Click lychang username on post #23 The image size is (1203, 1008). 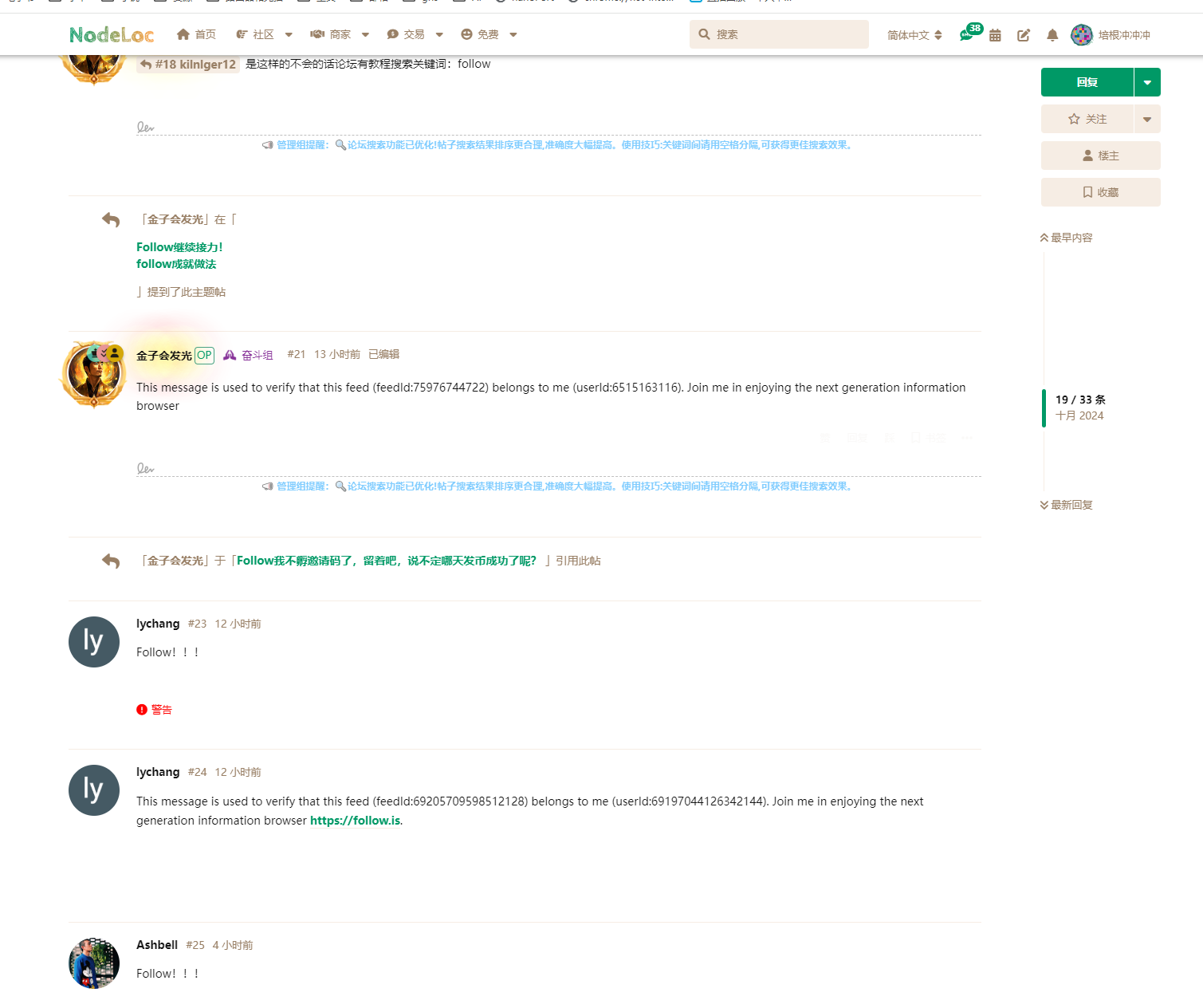click(x=158, y=624)
